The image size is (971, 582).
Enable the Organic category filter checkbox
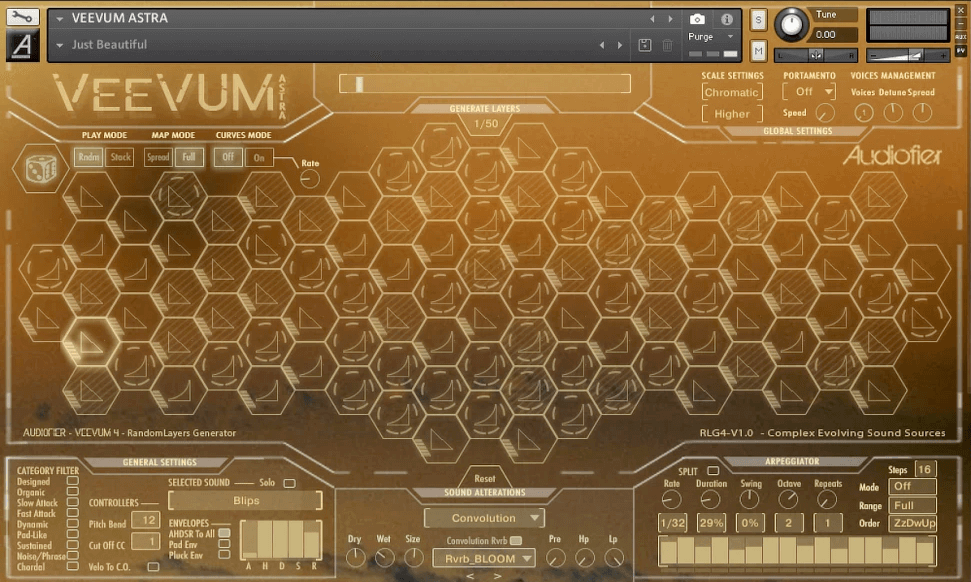(x=72, y=493)
